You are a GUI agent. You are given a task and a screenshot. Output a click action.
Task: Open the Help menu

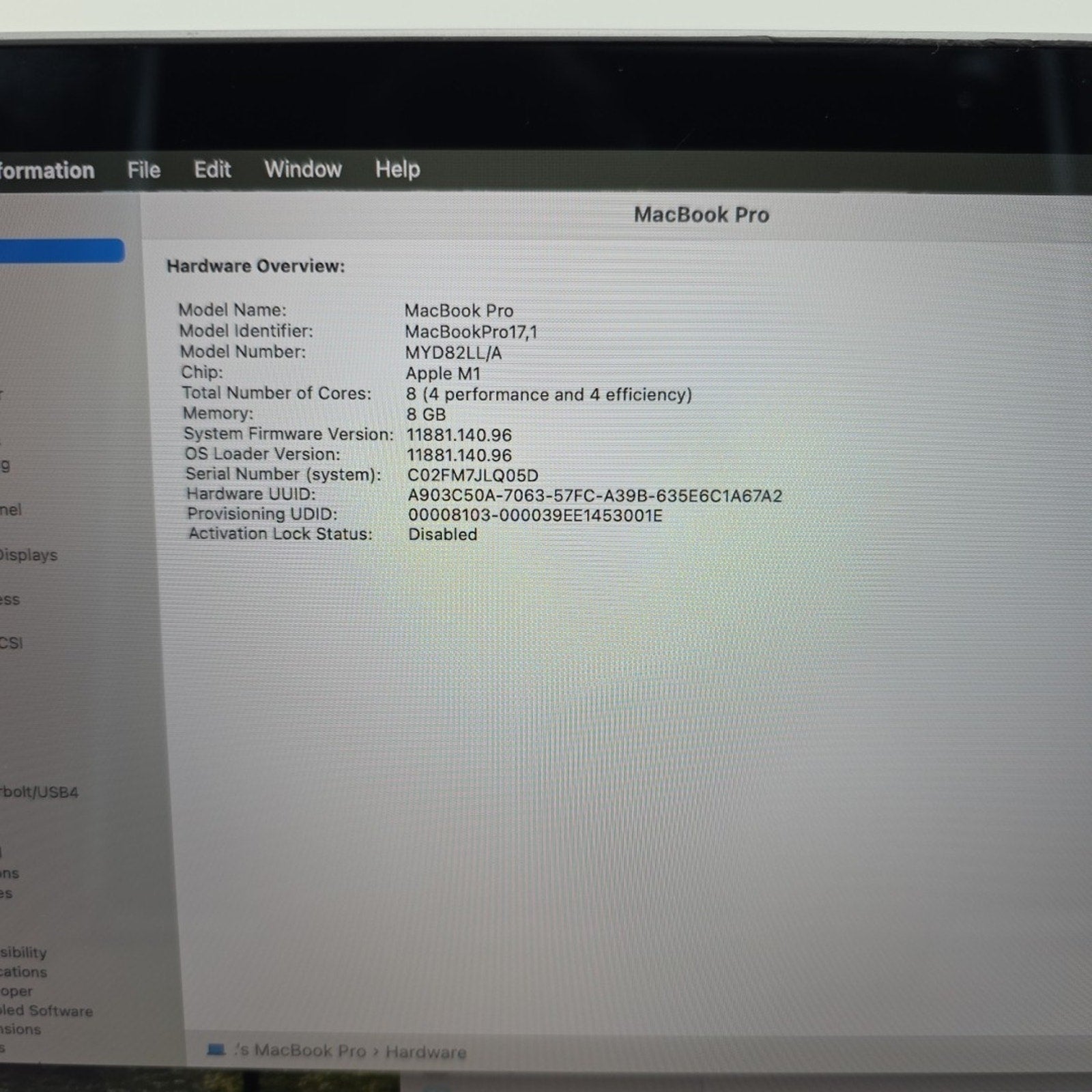[397, 169]
